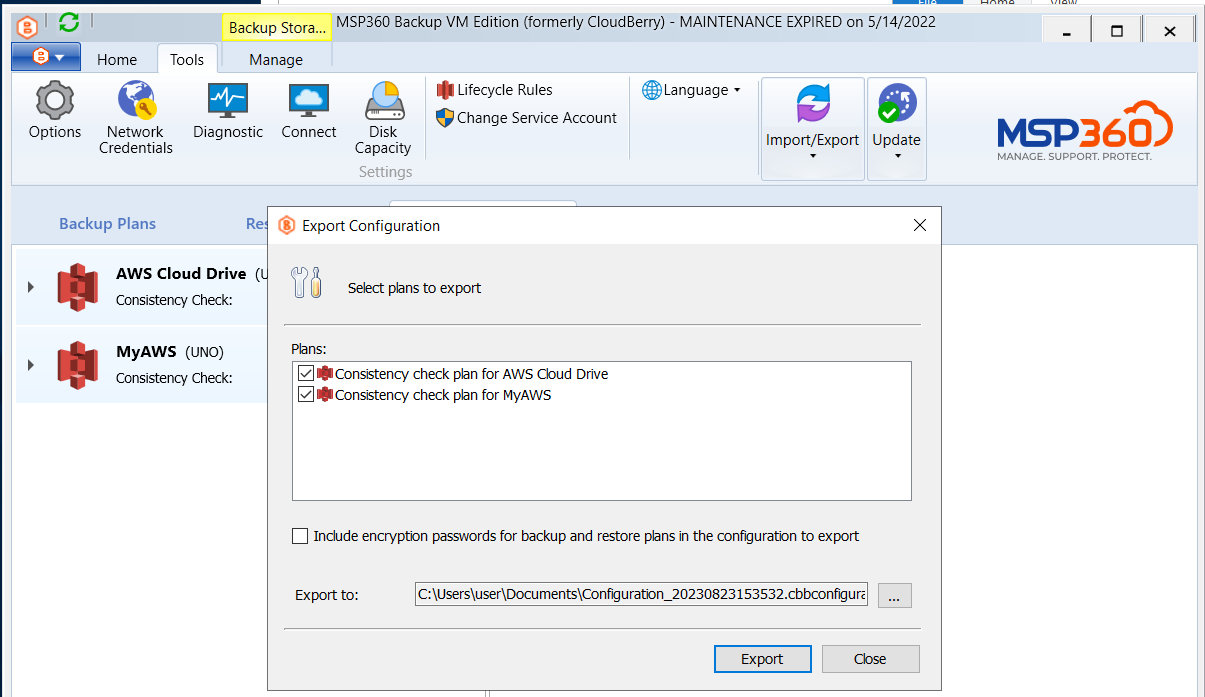Click the Export button
The height and width of the screenshot is (697, 1205).
pyautogui.click(x=762, y=659)
